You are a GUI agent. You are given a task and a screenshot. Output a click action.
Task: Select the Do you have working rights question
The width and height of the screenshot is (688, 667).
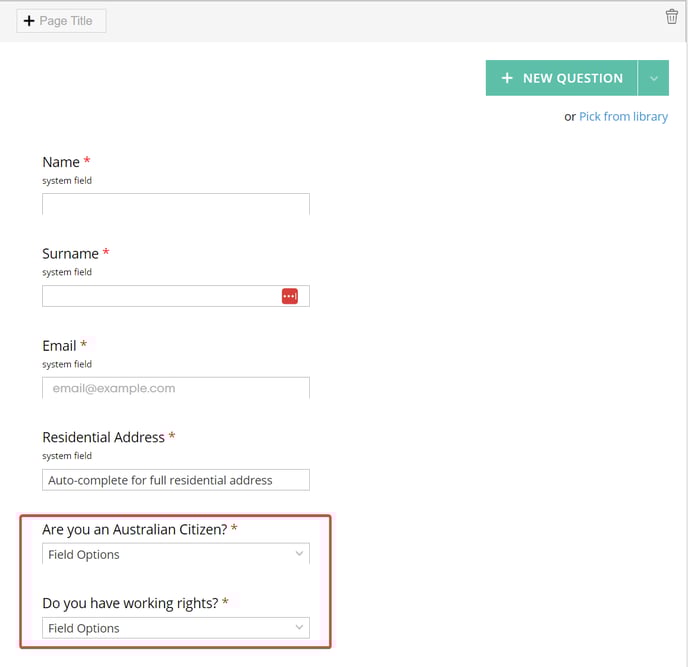(x=130, y=603)
